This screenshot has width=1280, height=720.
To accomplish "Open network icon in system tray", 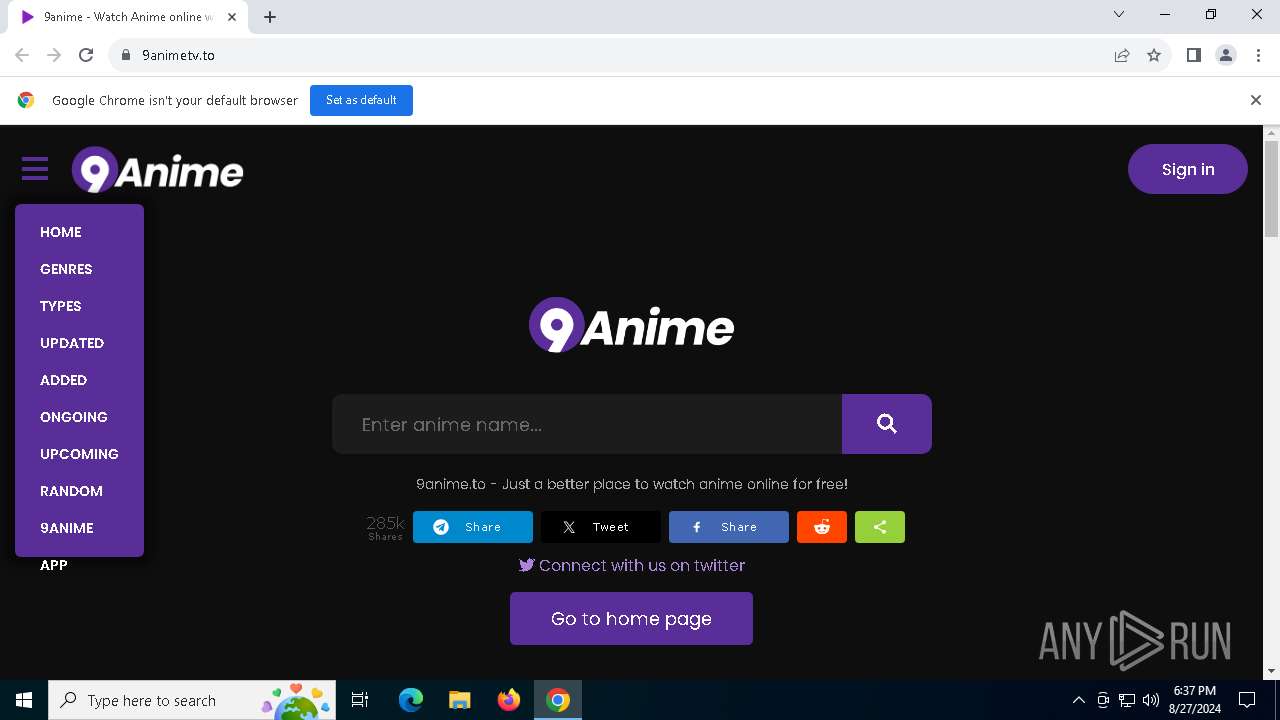I will click(x=1127, y=700).
